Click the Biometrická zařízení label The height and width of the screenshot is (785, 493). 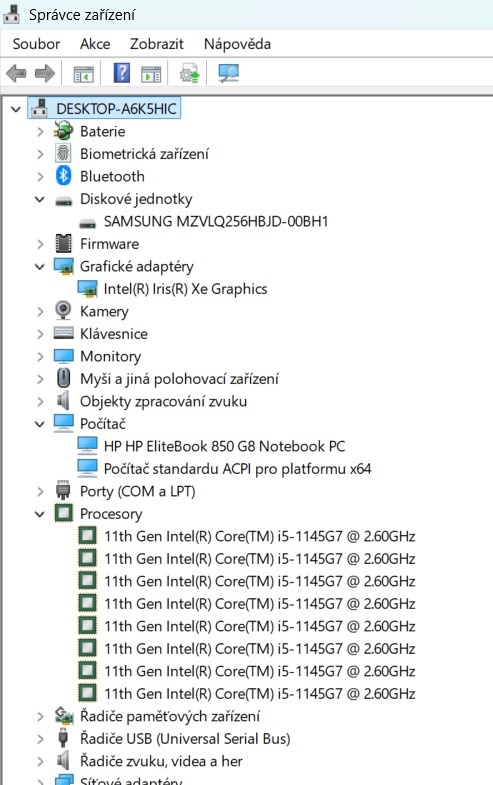click(144, 154)
